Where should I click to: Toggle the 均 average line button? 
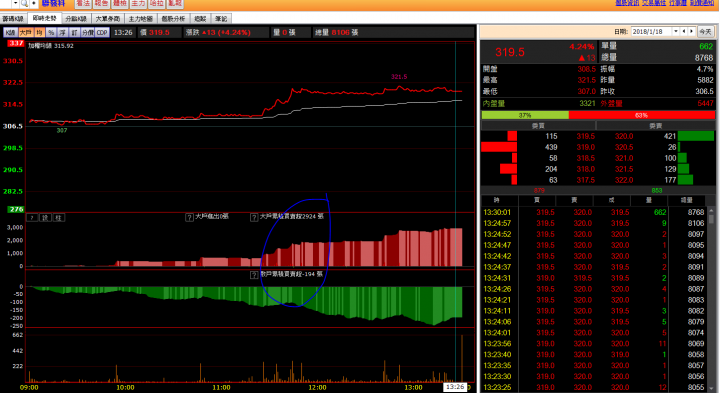(x=39, y=33)
